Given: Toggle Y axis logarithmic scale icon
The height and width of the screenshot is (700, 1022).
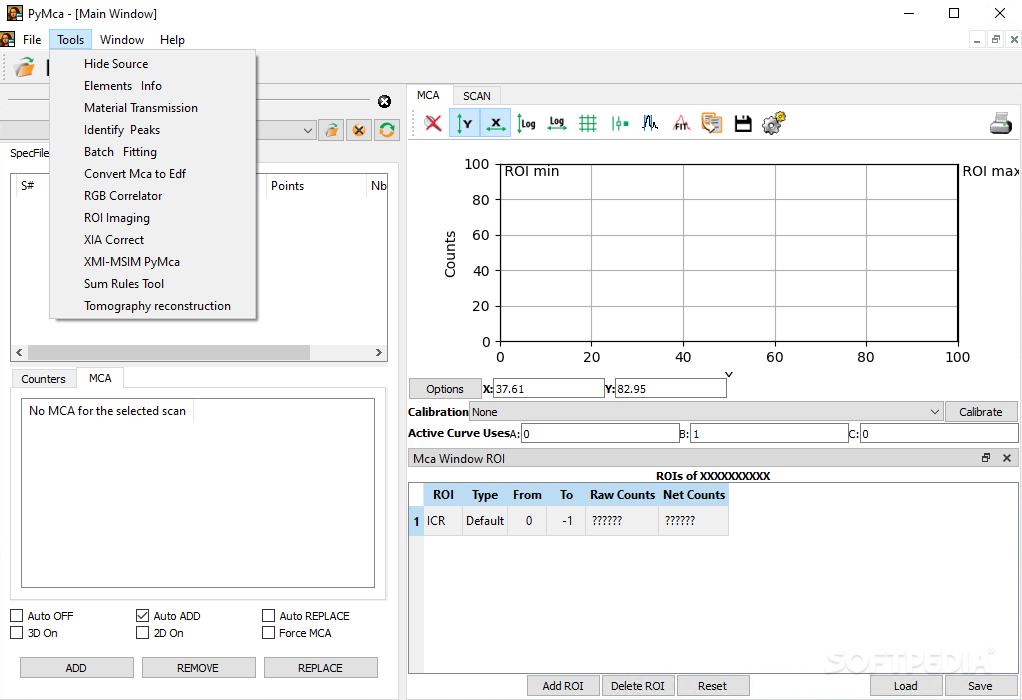Looking at the screenshot, I should (526, 123).
